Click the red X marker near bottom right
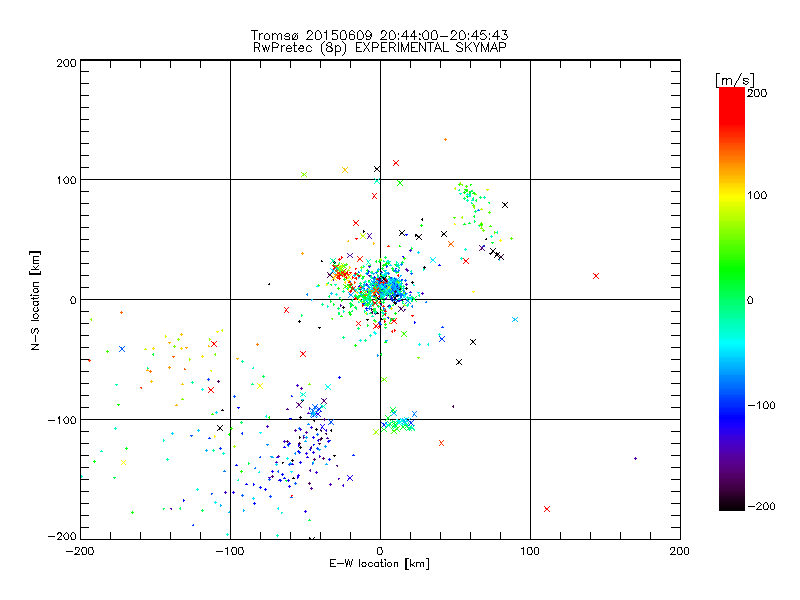The width and height of the screenshot is (800, 600). tap(547, 509)
